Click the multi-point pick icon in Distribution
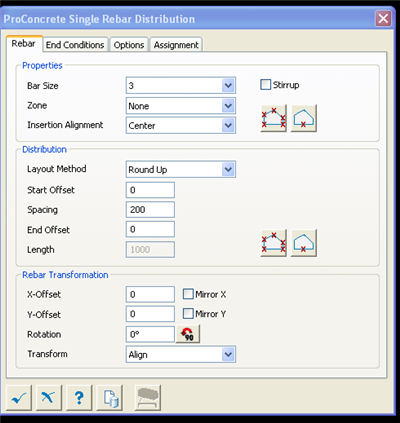The height and width of the screenshot is (423, 400). pos(274,243)
